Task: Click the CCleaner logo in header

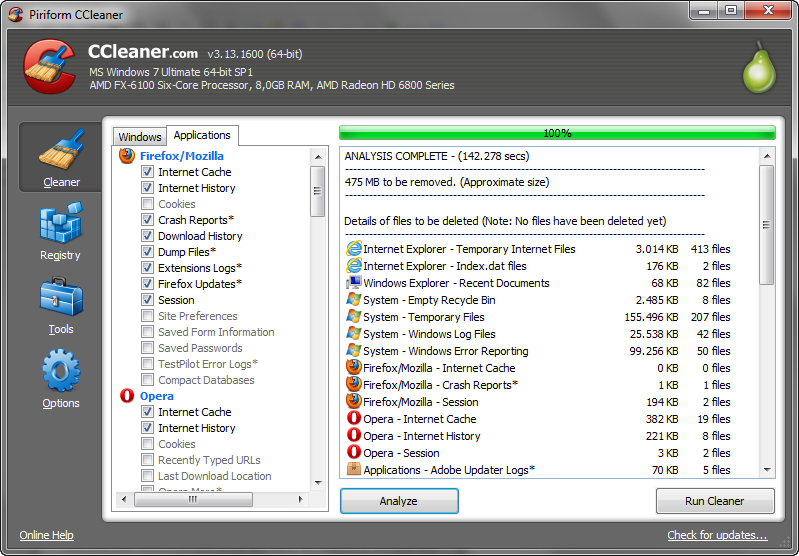Action: click(49, 67)
